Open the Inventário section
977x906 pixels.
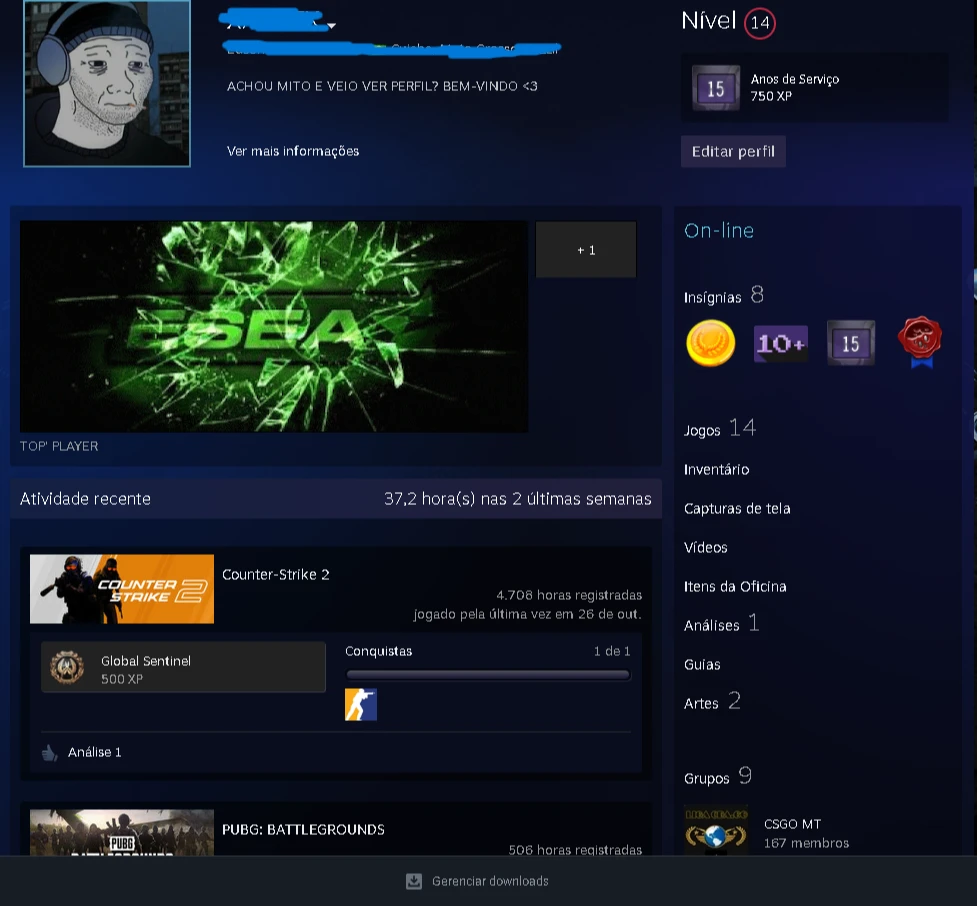pos(716,470)
